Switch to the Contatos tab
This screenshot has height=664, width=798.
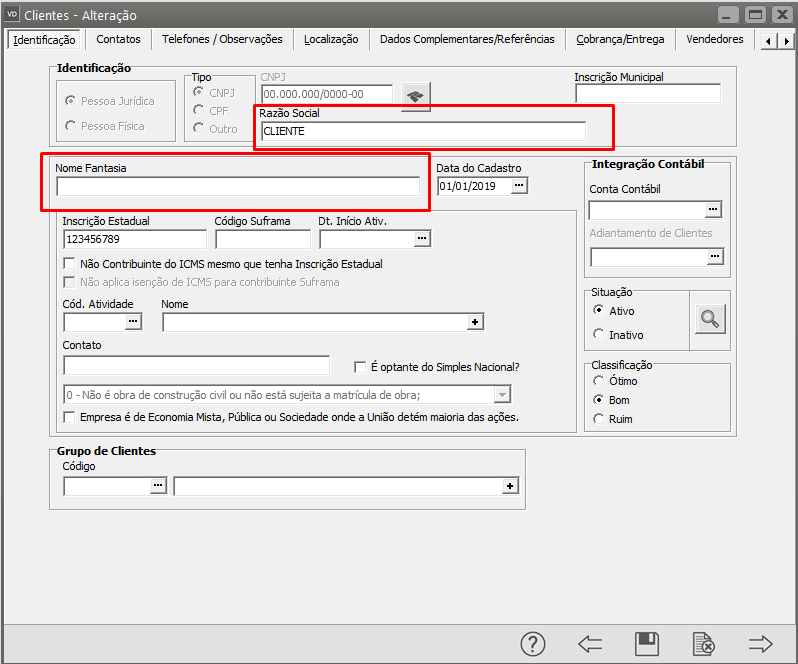pos(118,39)
